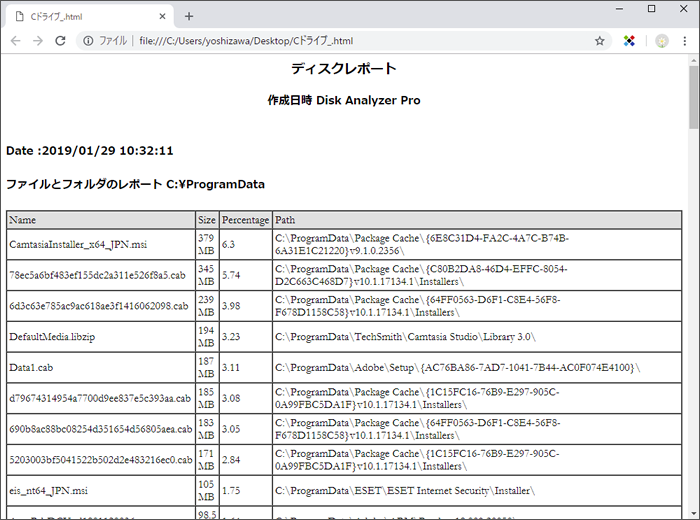The image size is (700, 520).
Task: Open the Chrome three-dot menu
Action: tap(685, 41)
